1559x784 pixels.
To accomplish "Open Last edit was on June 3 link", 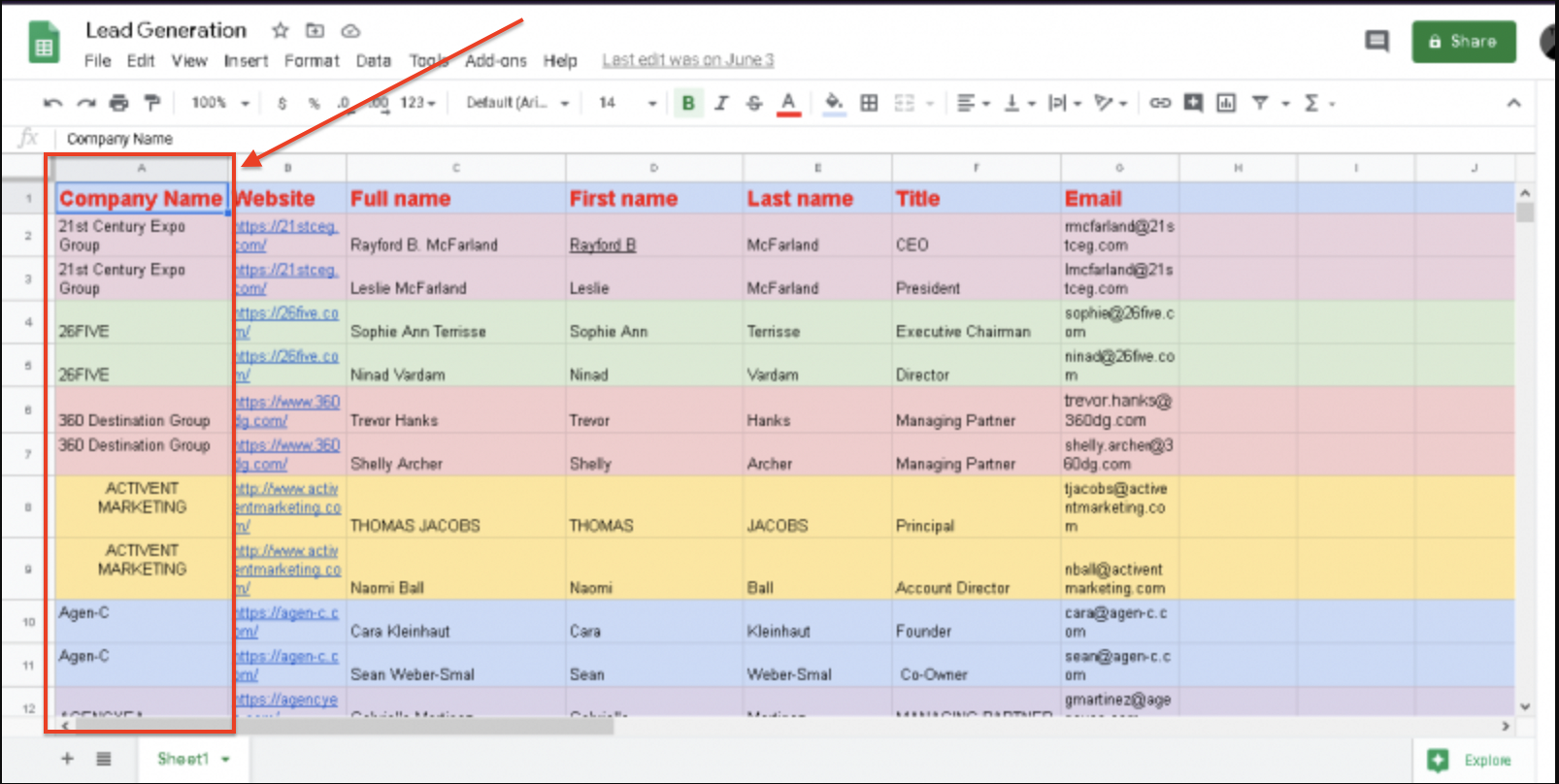I will tap(687, 60).
